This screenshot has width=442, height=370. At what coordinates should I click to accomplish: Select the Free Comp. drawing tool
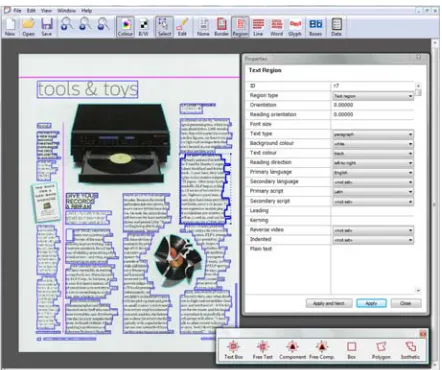(321, 349)
